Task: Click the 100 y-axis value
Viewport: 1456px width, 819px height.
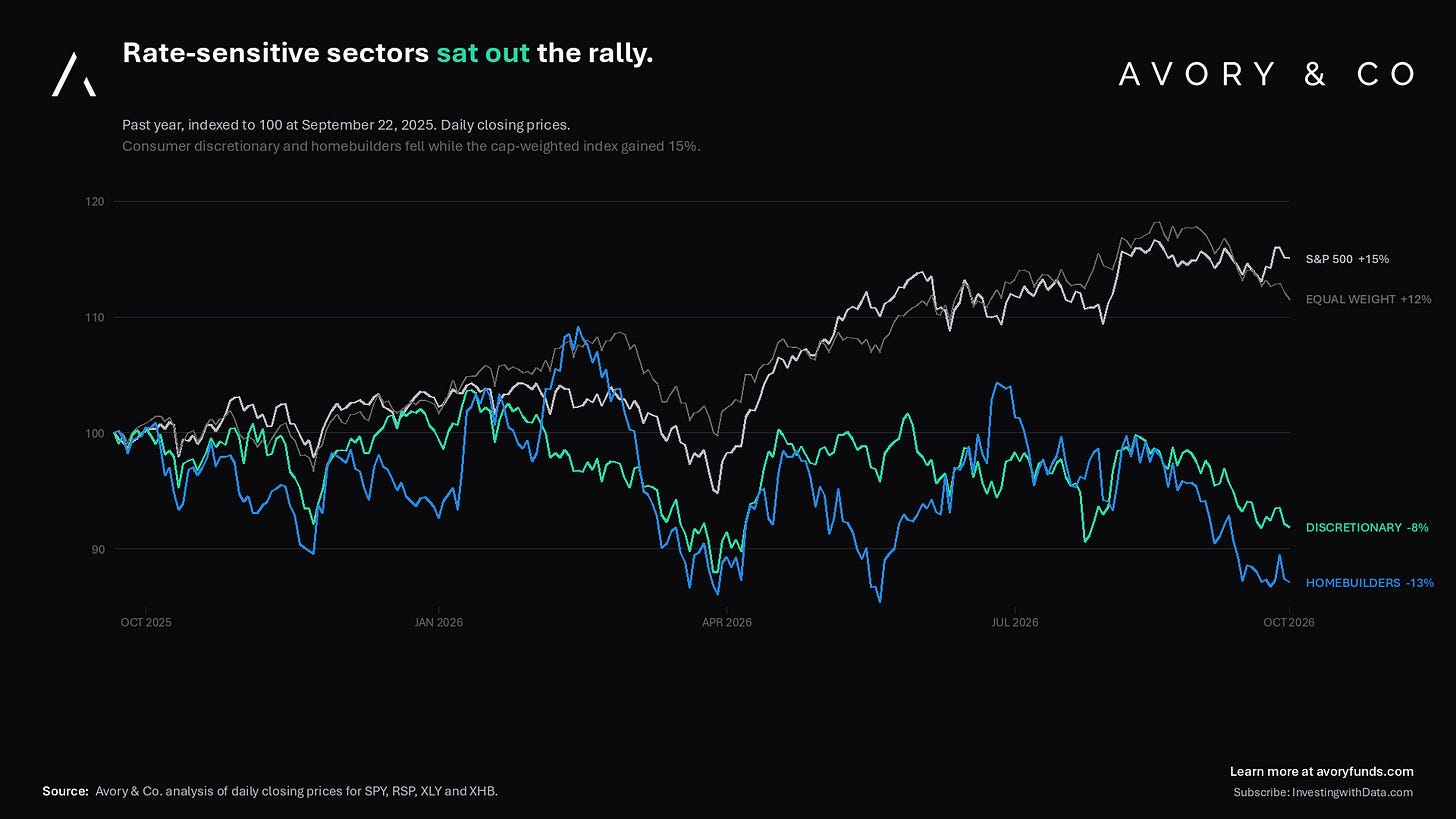Action: click(x=95, y=433)
